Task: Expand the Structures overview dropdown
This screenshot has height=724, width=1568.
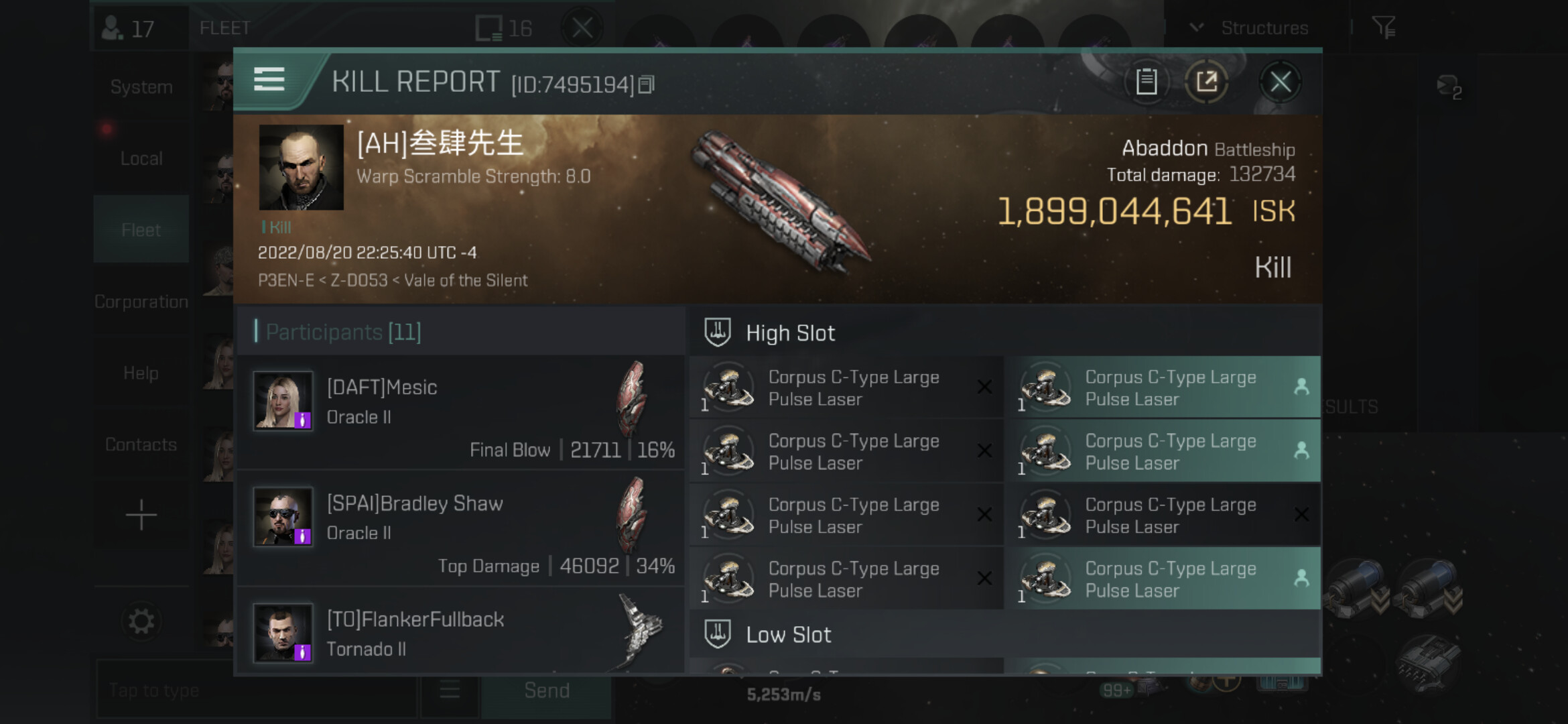Action: pos(1250,27)
